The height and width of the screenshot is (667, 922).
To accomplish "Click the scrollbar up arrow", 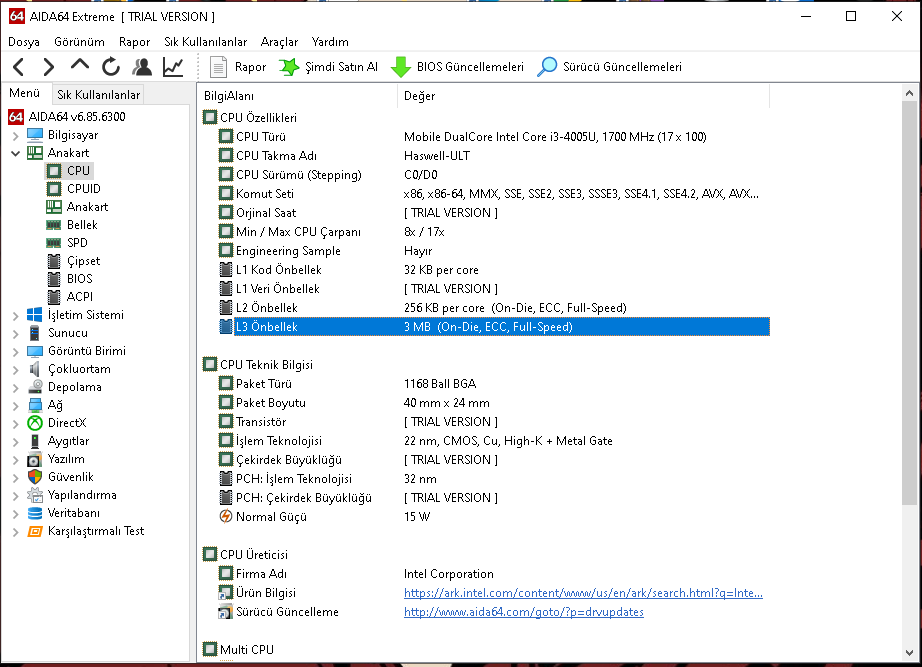I will (x=909, y=93).
